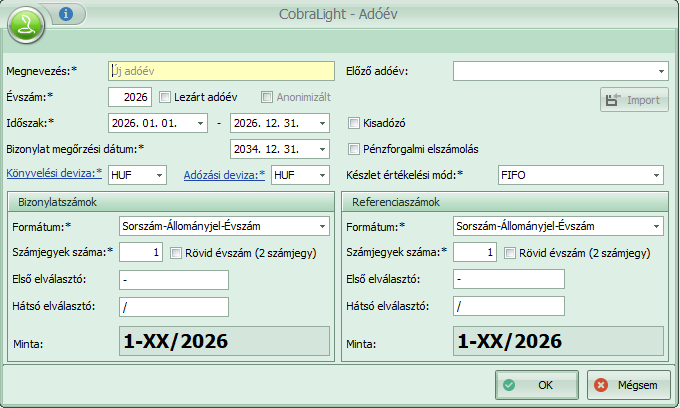The width and height of the screenshot is (680, 408).
Task: Cancel using the Mégsem button
Action: tap(628, 384)
